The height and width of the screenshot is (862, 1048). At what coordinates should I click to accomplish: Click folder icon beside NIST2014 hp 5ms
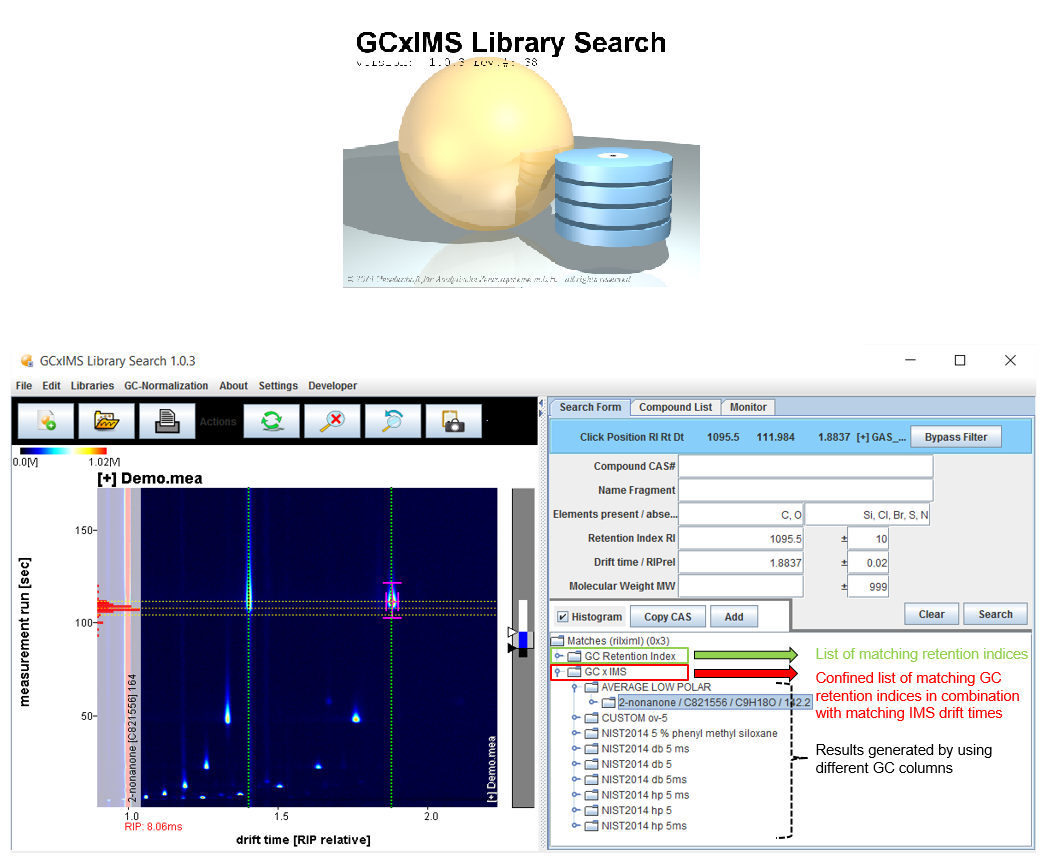(591, 826)
